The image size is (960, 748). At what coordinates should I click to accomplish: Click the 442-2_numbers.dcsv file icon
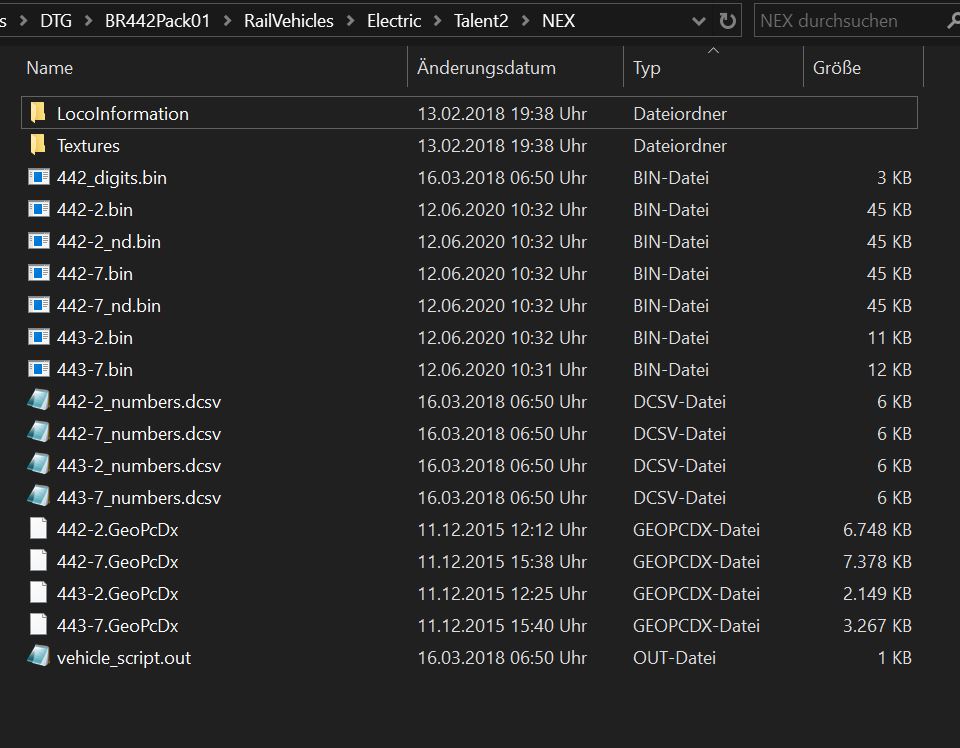click(x=38, y=402)
